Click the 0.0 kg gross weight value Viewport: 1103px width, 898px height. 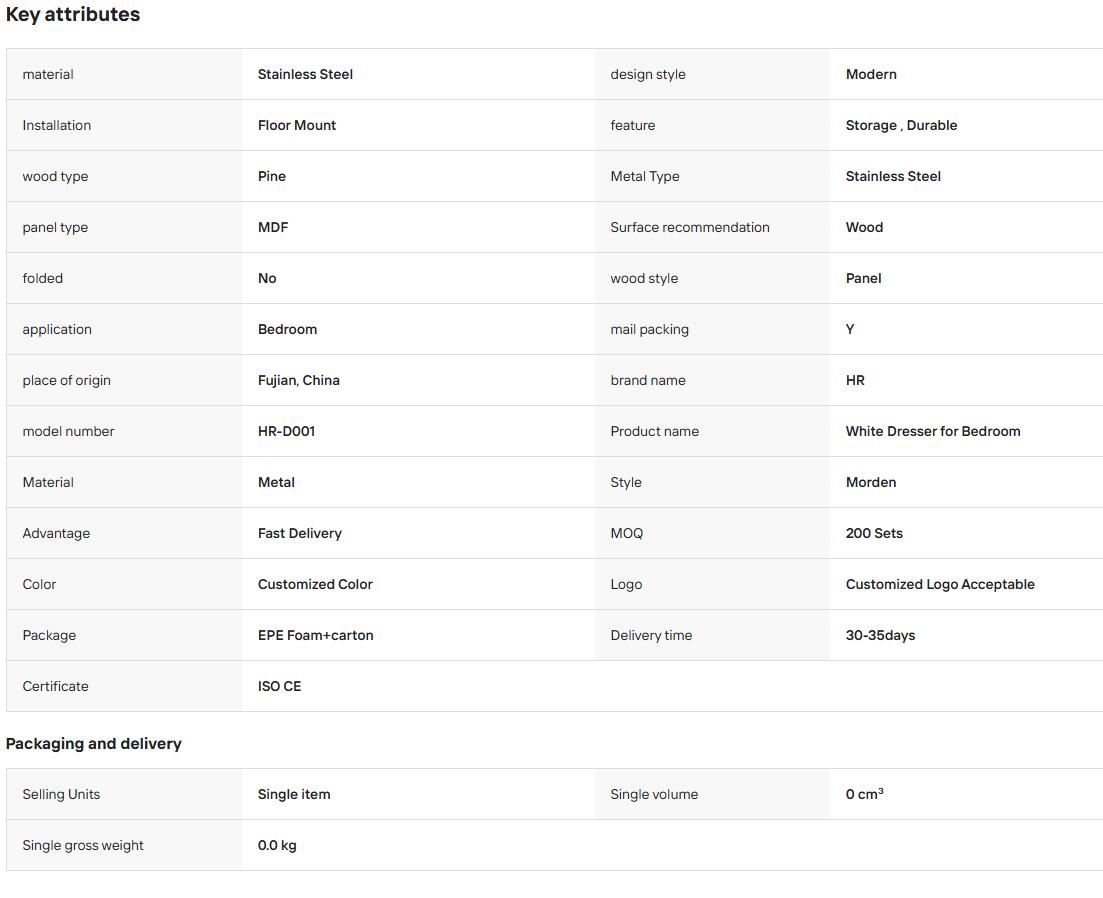pyautogui.click(x=277, y=845)
